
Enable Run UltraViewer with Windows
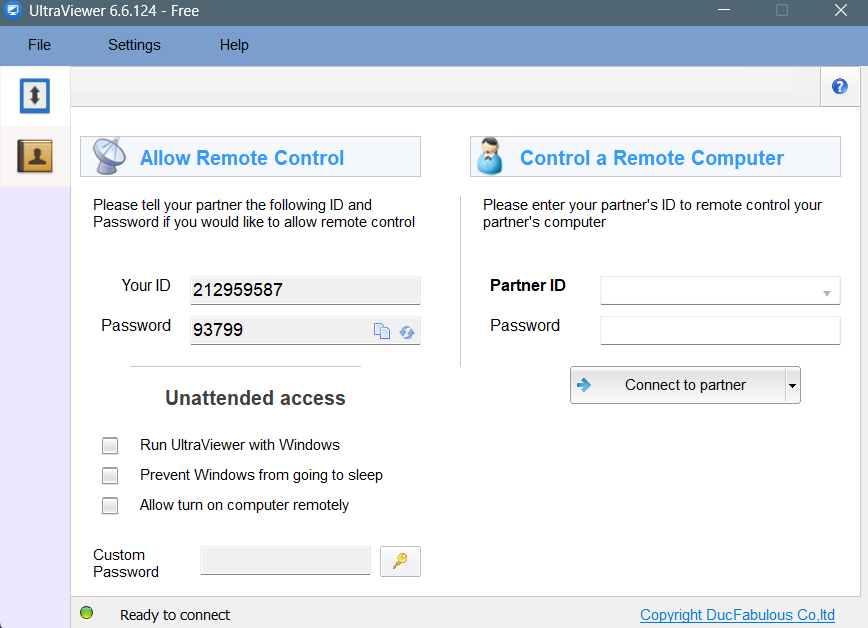(x=110, y=446)
